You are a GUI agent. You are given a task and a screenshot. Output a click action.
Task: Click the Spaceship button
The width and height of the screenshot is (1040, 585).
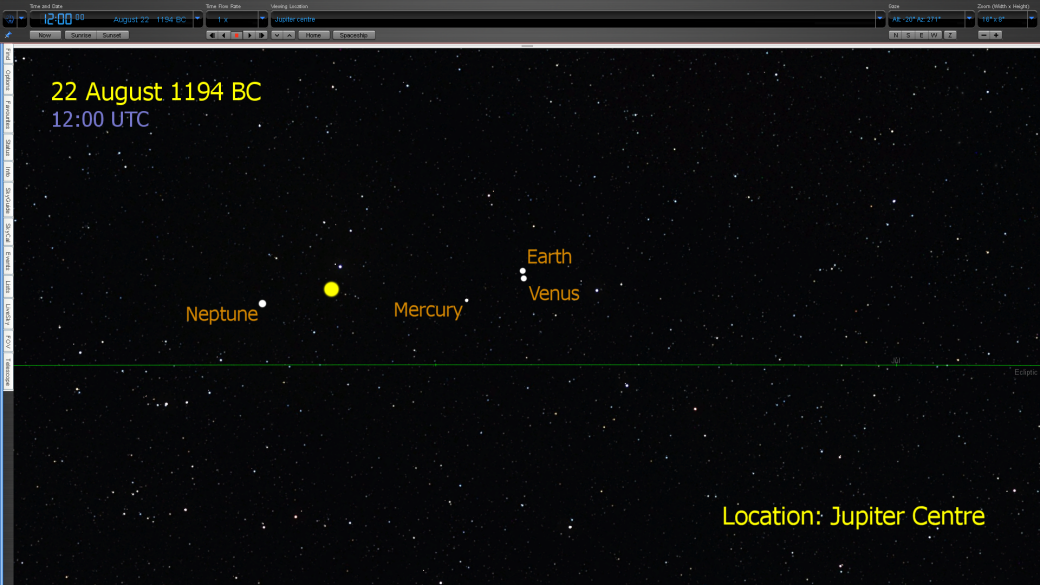[354, 35]
